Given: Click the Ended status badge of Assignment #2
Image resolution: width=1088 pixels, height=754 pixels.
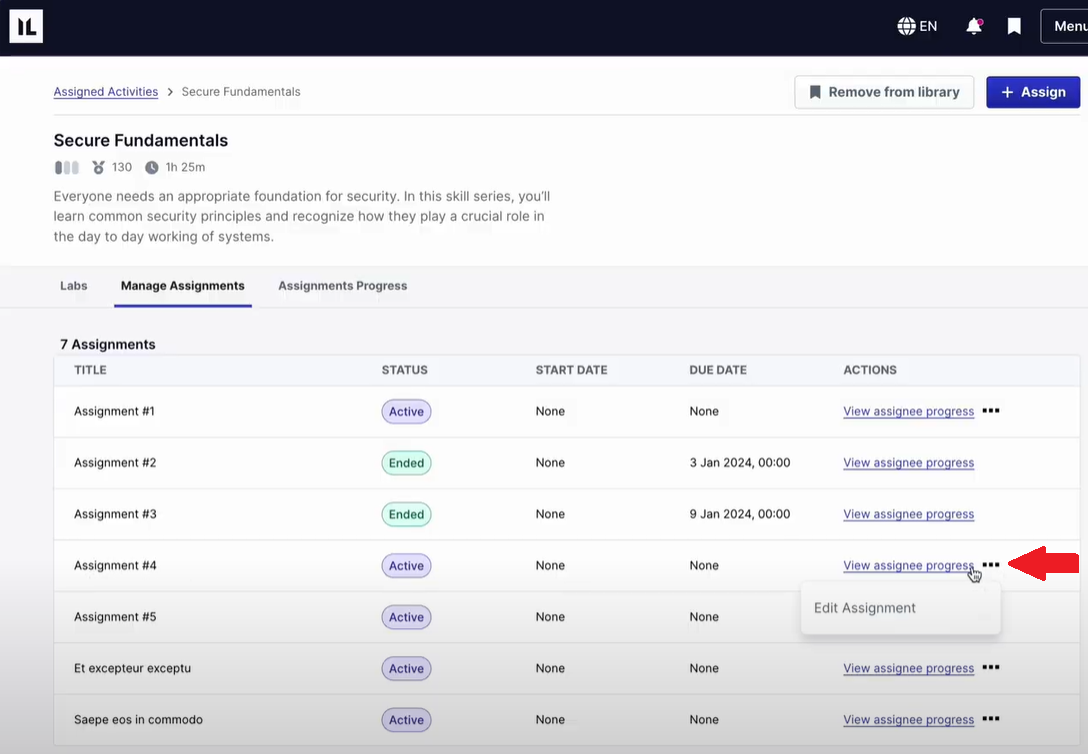Looking at the screenshot, I should coord(406,463).
